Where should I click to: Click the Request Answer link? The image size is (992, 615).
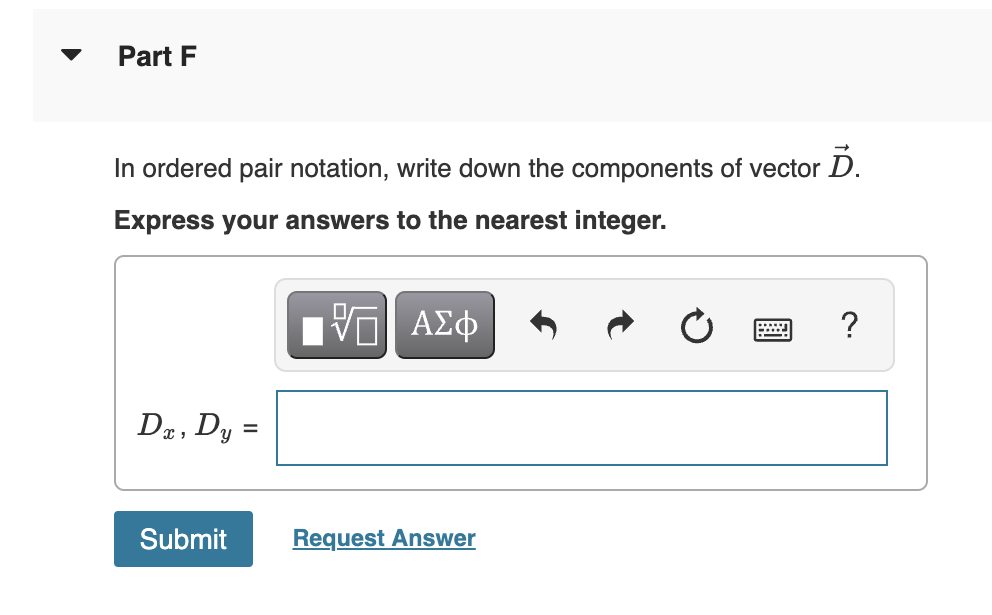383,538
